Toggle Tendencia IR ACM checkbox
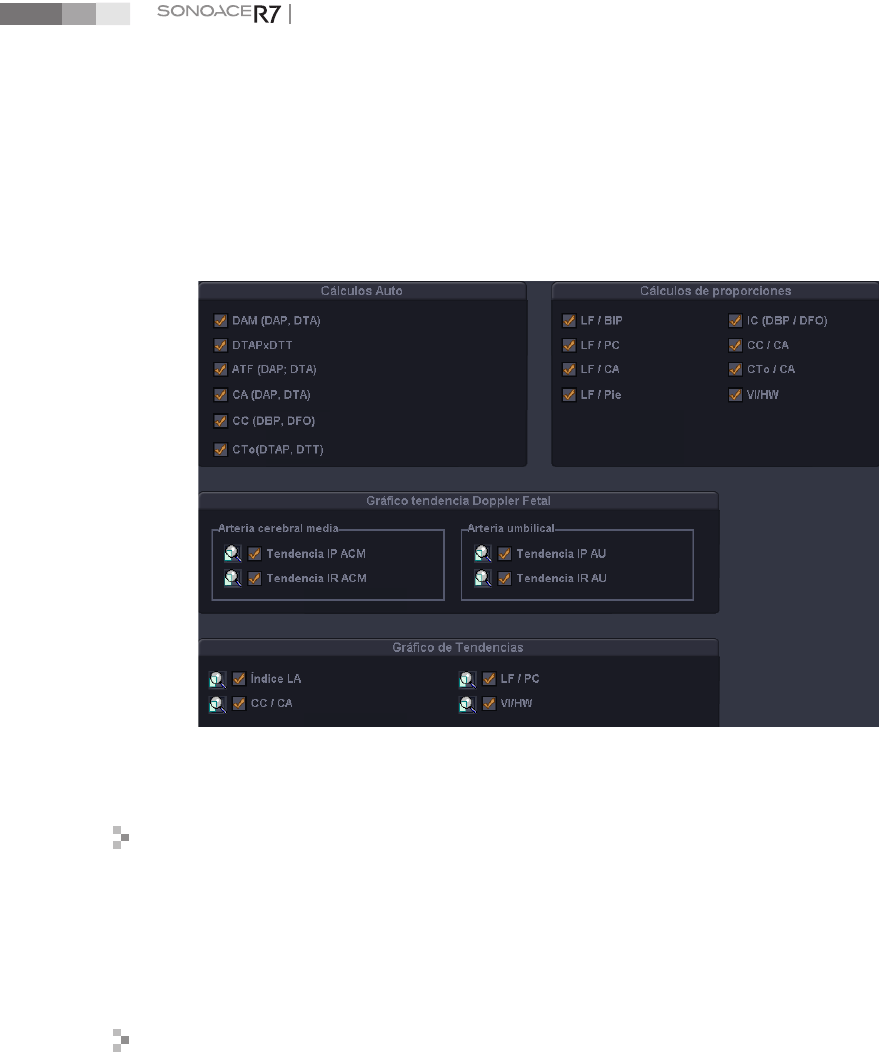Screen dimensions: 879x1052 [254, 578]
